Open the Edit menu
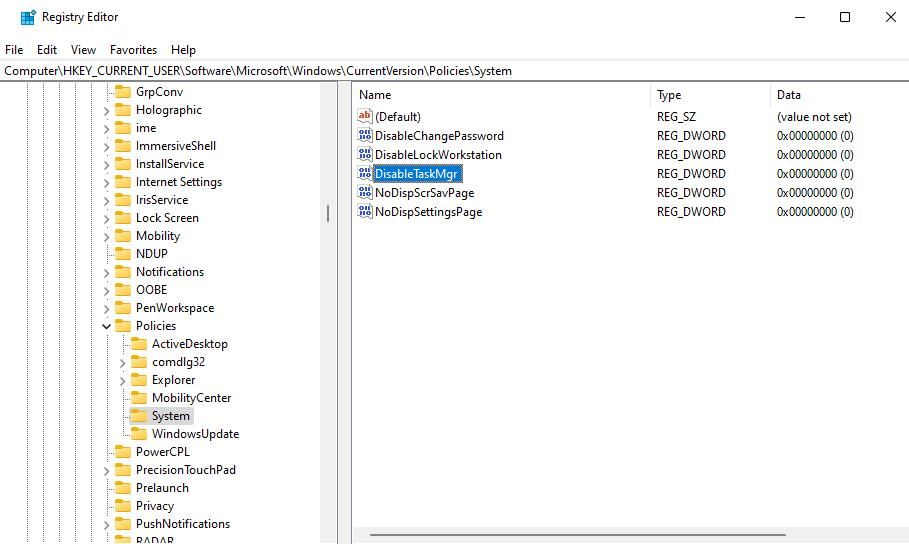This screenshot has width=909, height=544. tap(47, 50)
